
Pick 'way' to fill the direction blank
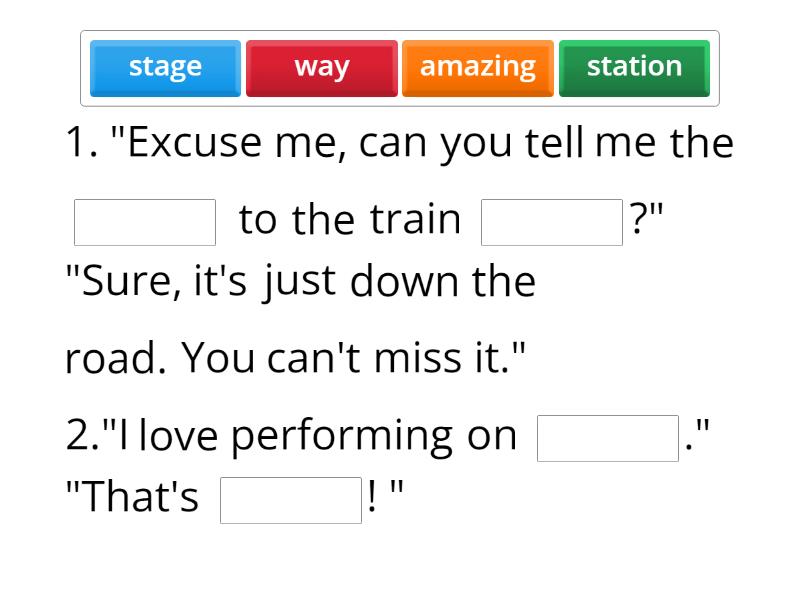(x=322, y=67)
